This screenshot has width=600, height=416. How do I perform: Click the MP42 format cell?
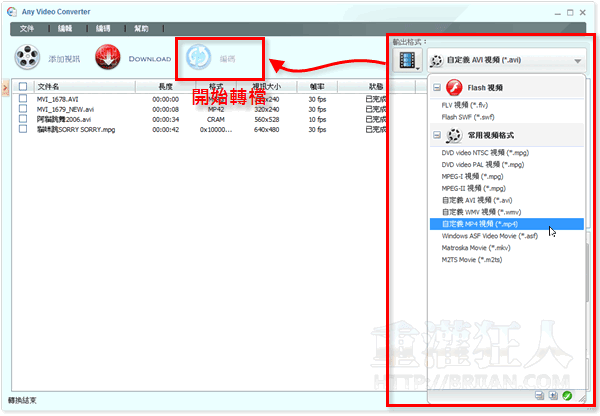click(216, 109)
